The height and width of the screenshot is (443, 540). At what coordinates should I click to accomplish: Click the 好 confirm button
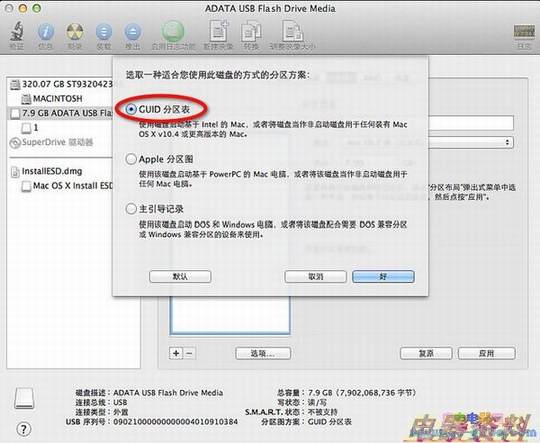(383, 277)
